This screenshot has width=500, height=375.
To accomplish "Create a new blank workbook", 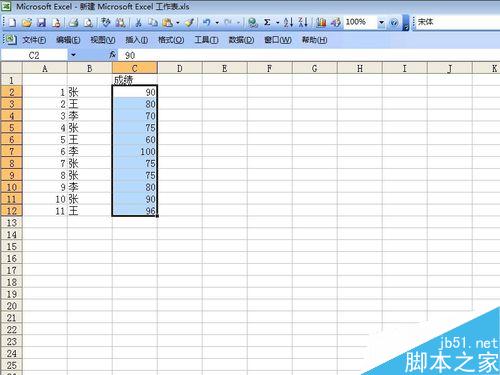I will (x=12, y=23).
